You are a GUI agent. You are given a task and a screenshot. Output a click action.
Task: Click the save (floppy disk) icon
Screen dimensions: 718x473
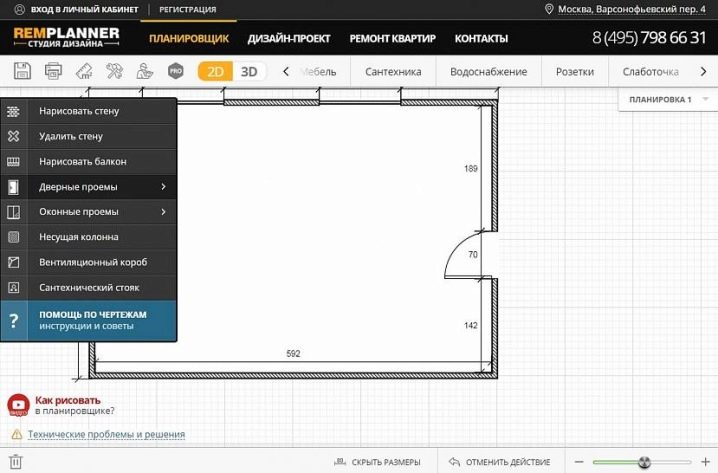[22, 72]
